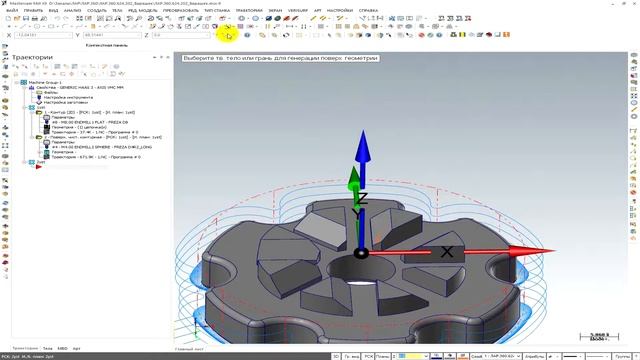This screenshot has width=640, height=360.
Task: Open Настройка заготовки in the tree
Action: [x=66, y=102]
